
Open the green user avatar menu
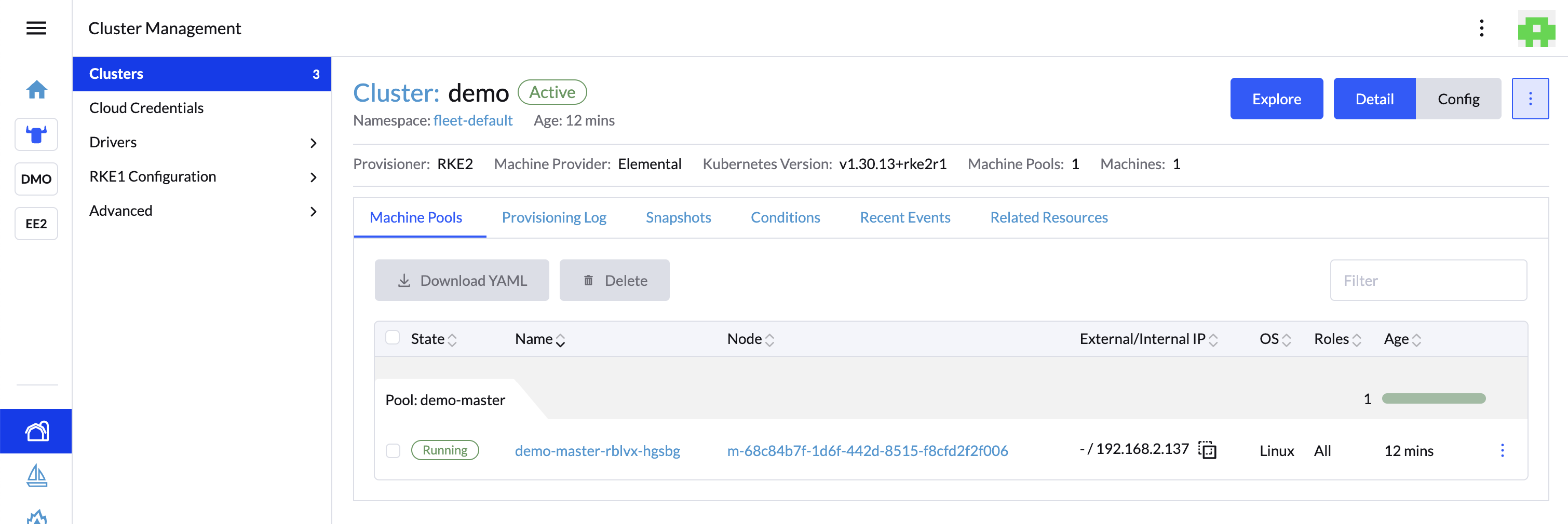1536,29
